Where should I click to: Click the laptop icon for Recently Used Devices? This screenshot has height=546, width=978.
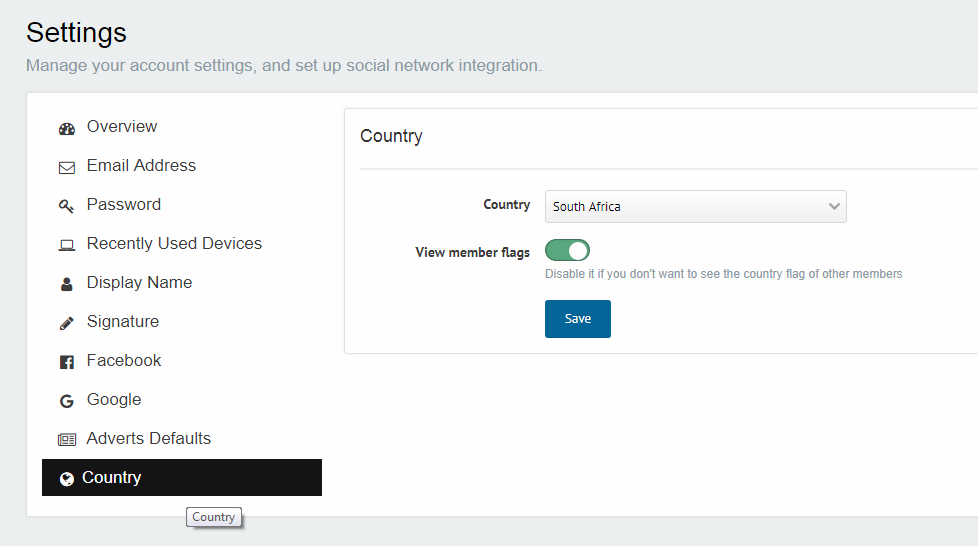click(x=67, y=245)
